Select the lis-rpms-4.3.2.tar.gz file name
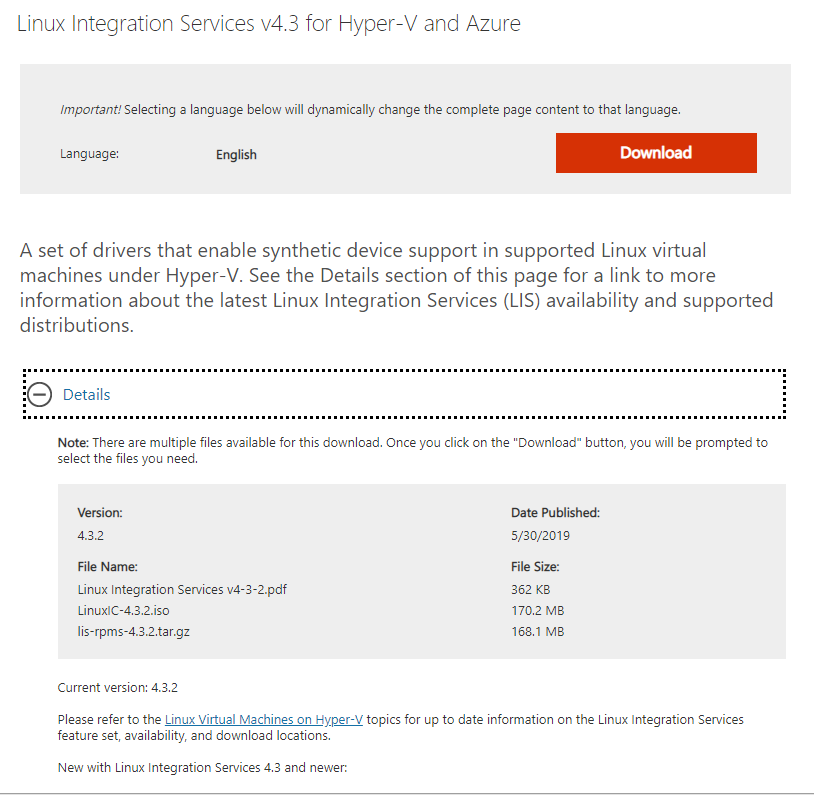 pos(133,631)
